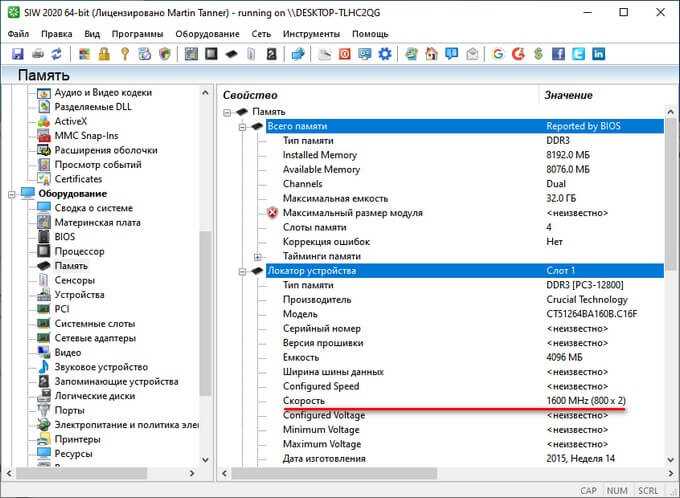Select Сетевые адаптеры in the tree
The height and width of the screenshot is (498, 680).
tap(95, 338)
